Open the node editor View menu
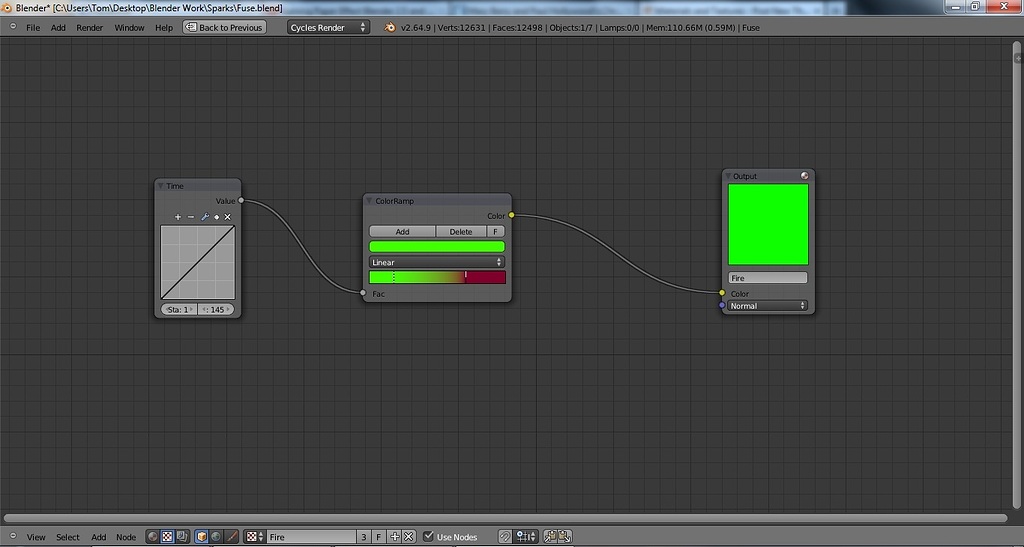The width and height of the screenshot is (1024, 547). [36, 537]
